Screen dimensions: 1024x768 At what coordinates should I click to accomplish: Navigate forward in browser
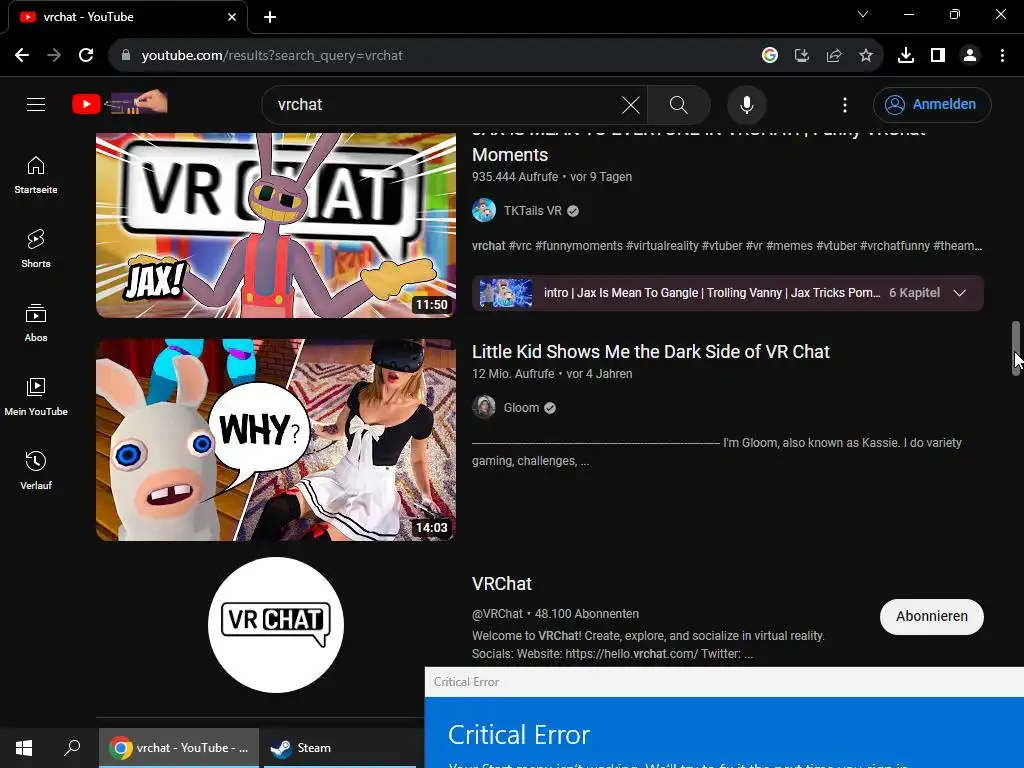coord(54,56)
